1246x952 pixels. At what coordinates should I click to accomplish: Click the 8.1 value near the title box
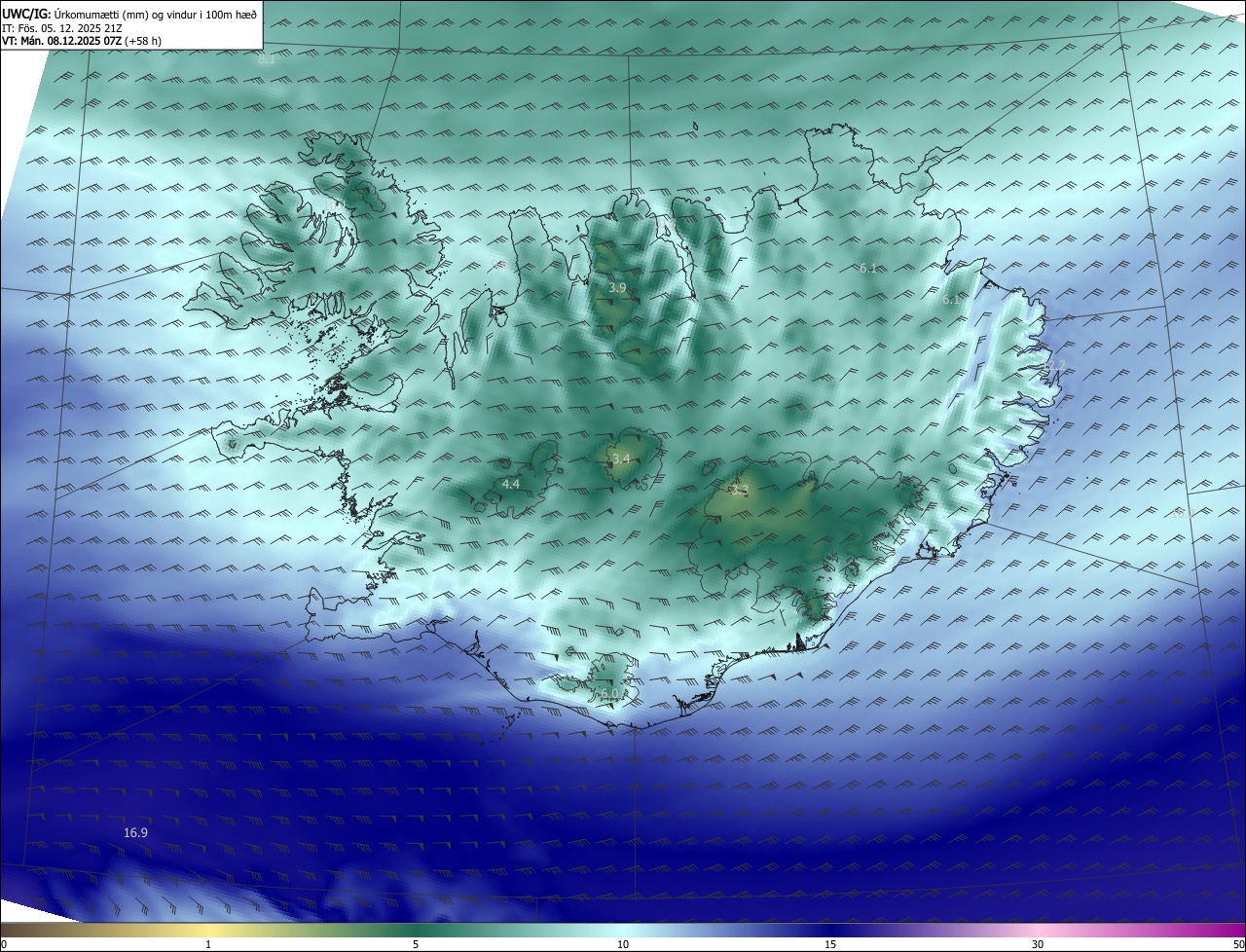[267, 59]
